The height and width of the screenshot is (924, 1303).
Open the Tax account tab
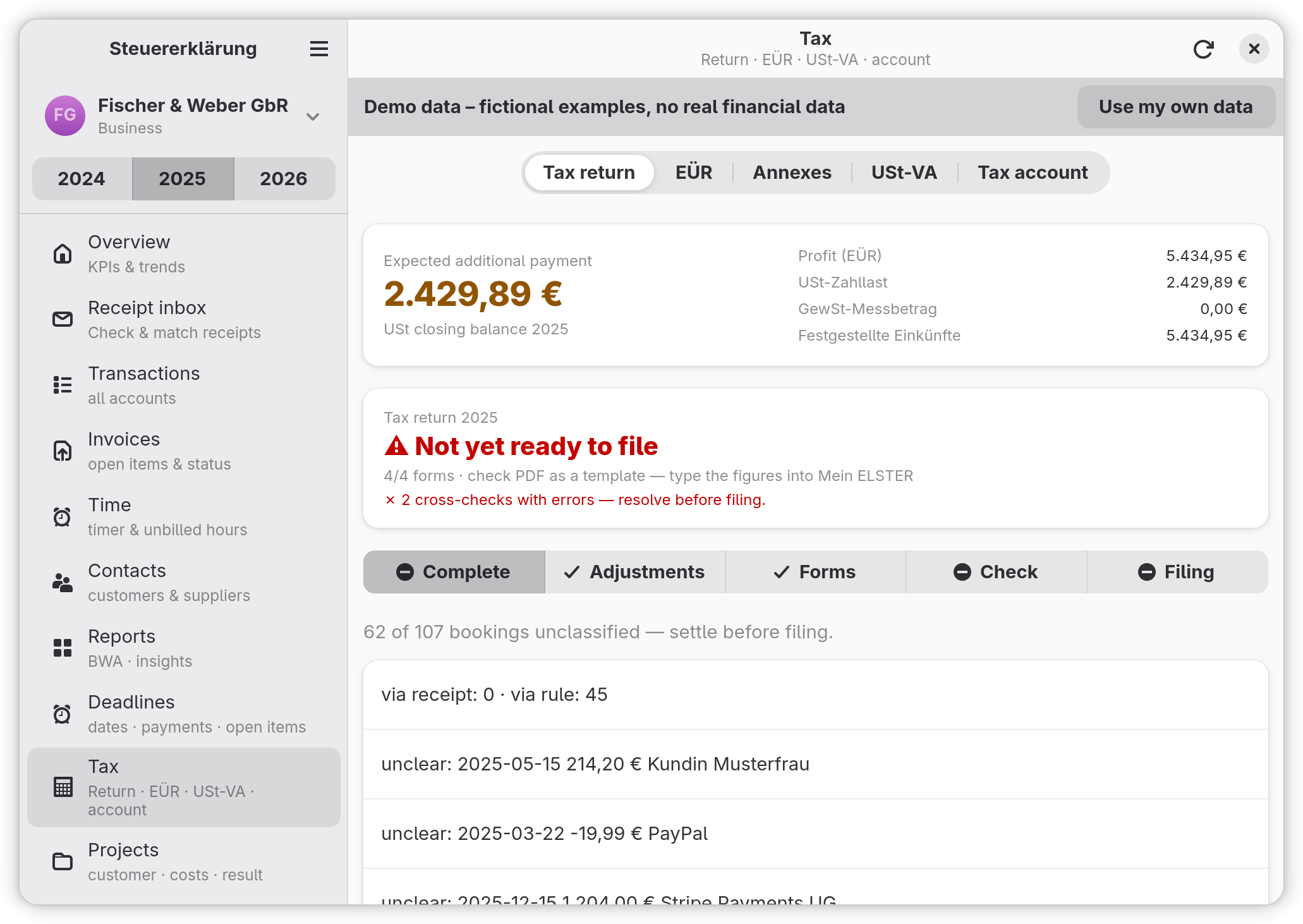[x=1033, y=173]
